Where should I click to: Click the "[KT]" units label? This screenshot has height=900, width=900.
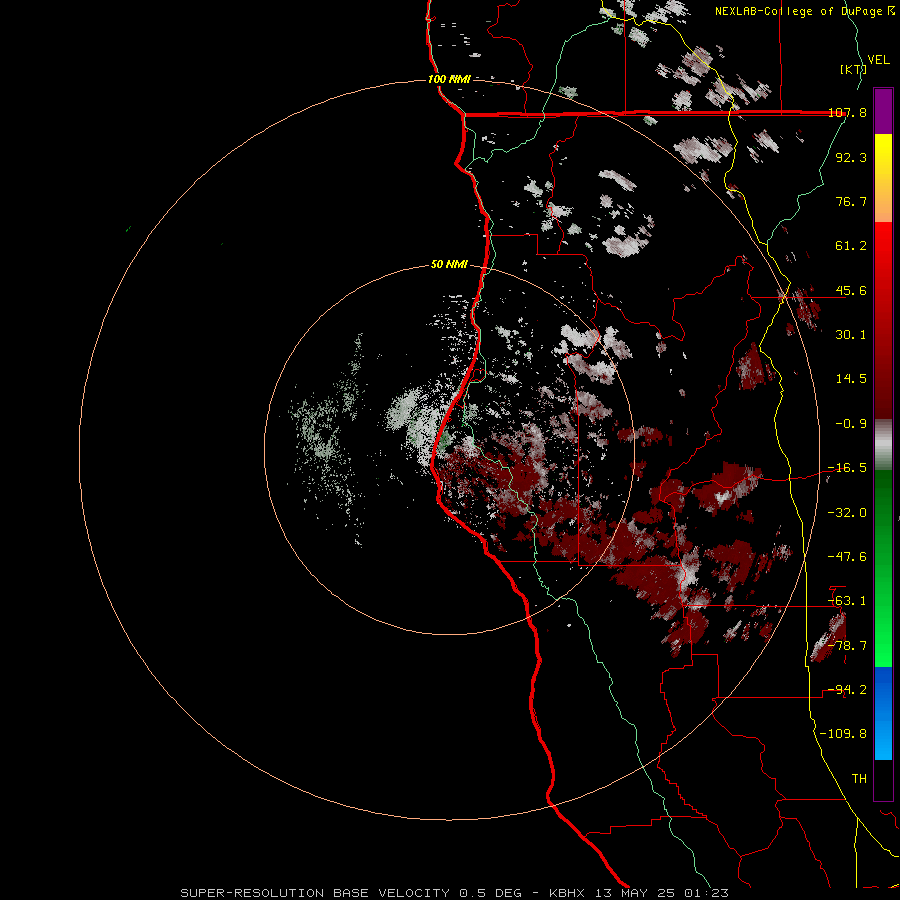853,69
